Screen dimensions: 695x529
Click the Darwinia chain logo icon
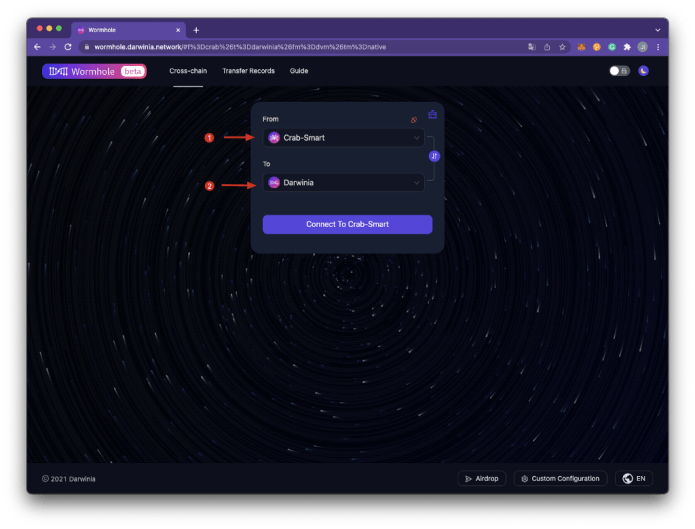274,183
